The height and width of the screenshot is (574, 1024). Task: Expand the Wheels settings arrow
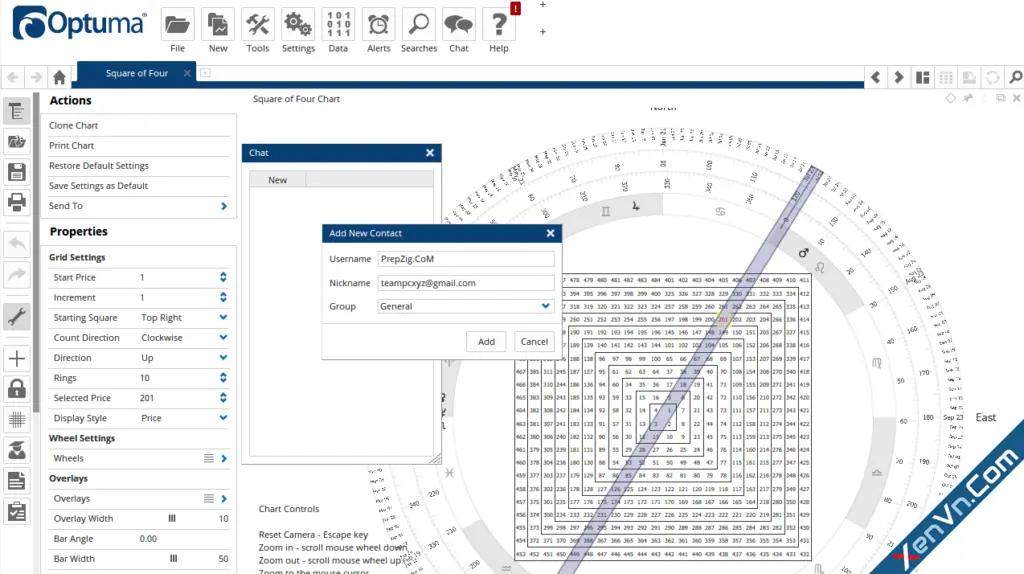pyautogui.click(x=224, y=458)
